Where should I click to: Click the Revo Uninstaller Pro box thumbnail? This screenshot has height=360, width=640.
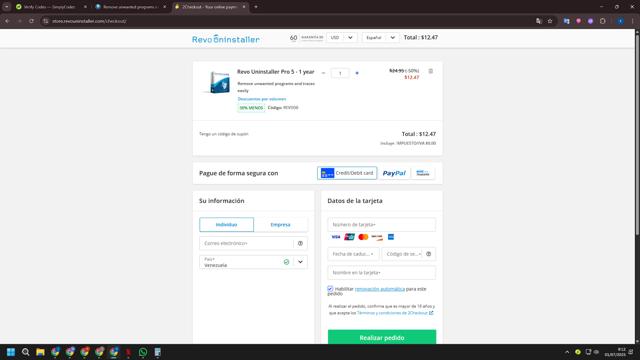click(x=219, y=82)
